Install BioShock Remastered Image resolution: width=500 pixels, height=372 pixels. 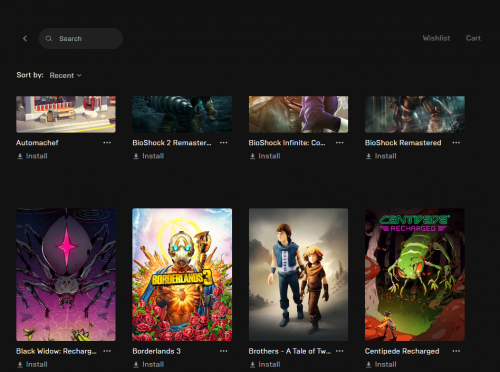[x=381, y=156]
